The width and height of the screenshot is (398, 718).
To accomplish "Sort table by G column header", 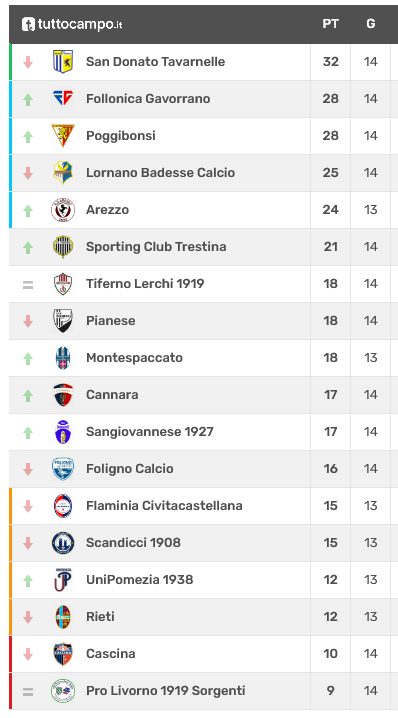I will click(x=371, y=24).
